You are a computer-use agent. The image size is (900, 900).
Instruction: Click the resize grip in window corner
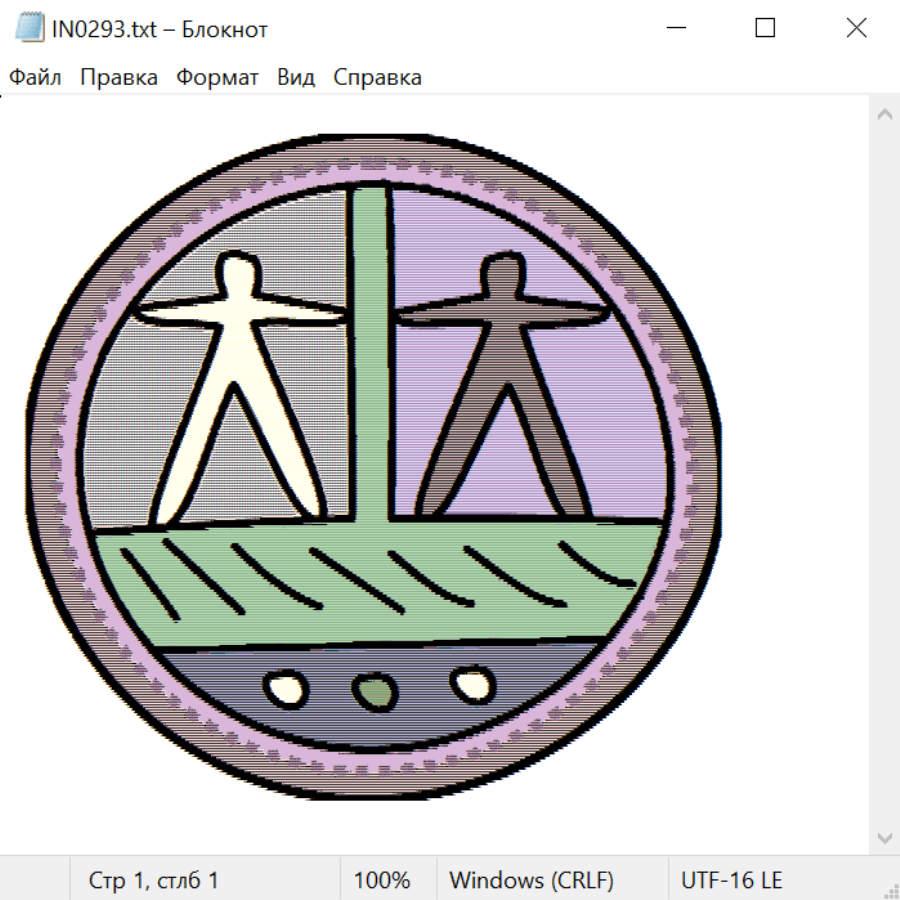pos(891,891)
